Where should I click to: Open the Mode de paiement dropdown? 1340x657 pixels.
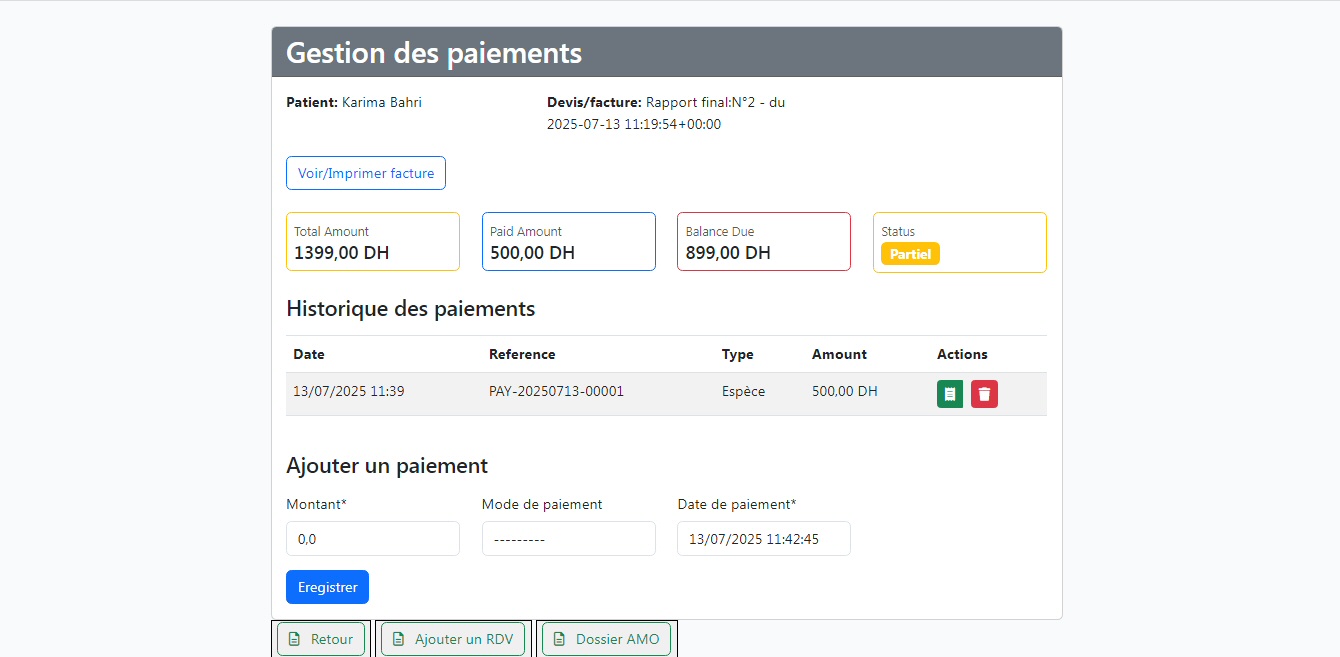[x=569, y=538]
